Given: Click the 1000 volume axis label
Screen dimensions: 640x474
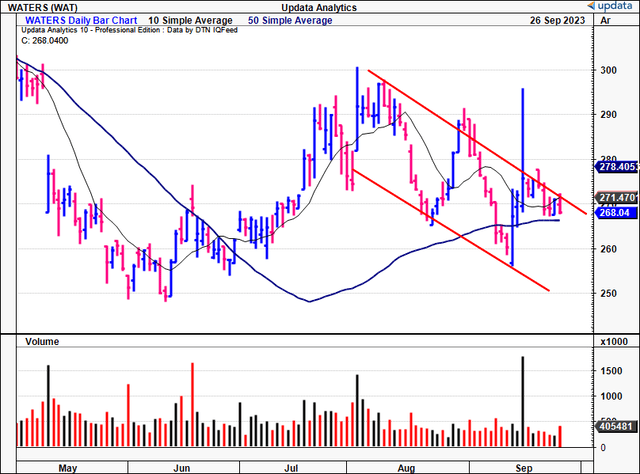Looking at the screenshot, I should 611,396.
